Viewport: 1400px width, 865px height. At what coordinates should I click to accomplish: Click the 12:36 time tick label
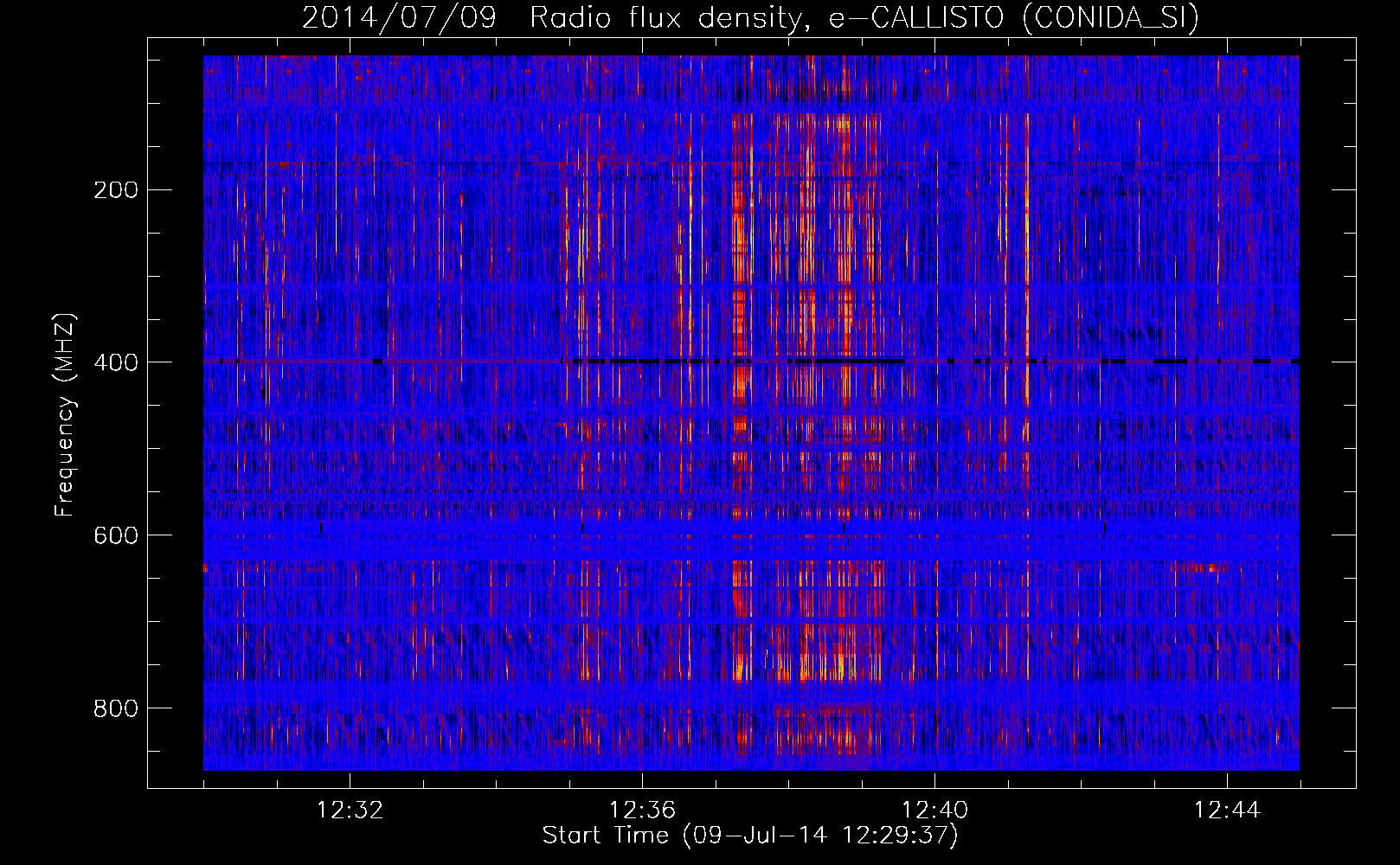642,811
